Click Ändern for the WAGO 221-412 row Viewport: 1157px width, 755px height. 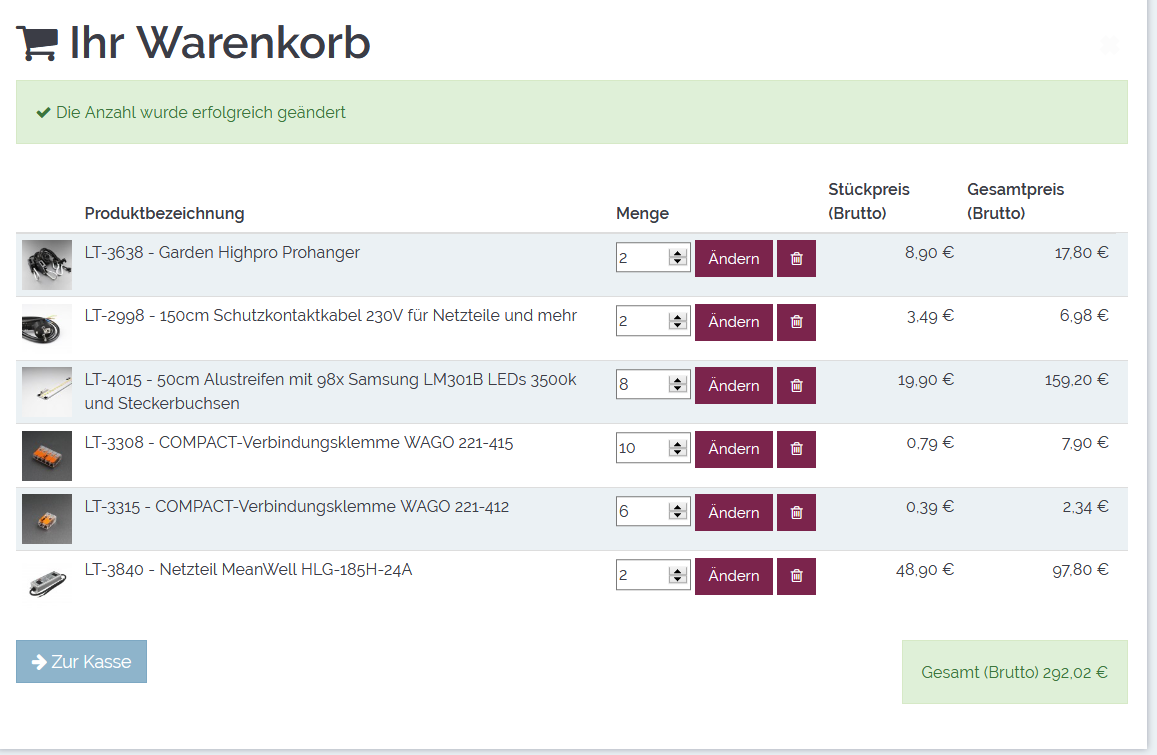tap(734, 513)
